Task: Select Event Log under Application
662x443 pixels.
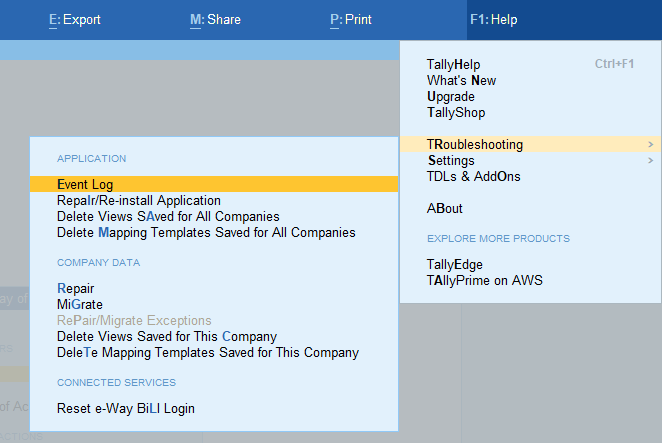Action: [x=85, y=185]
